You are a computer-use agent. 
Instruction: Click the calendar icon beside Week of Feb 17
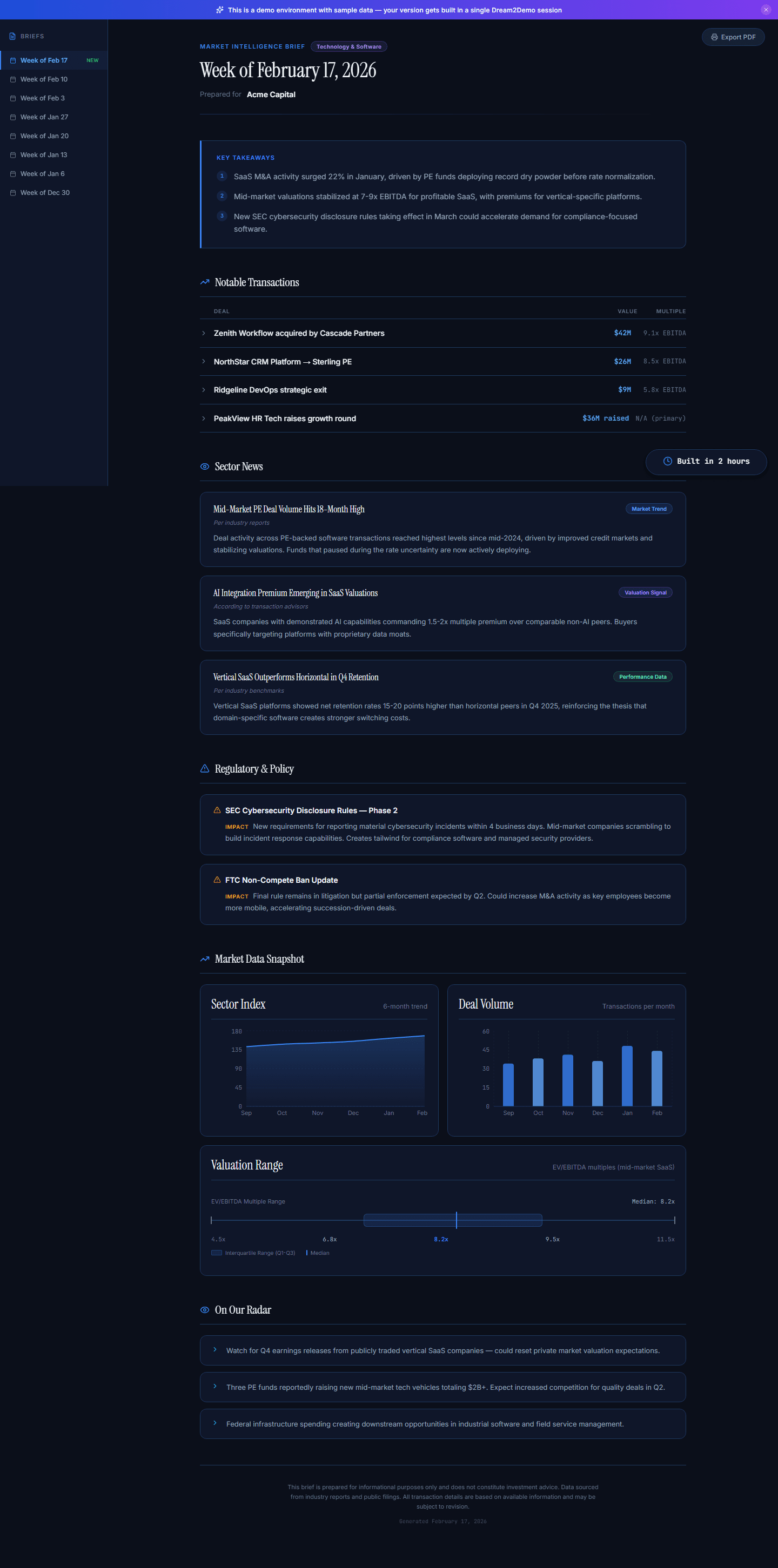pos(13,61)
